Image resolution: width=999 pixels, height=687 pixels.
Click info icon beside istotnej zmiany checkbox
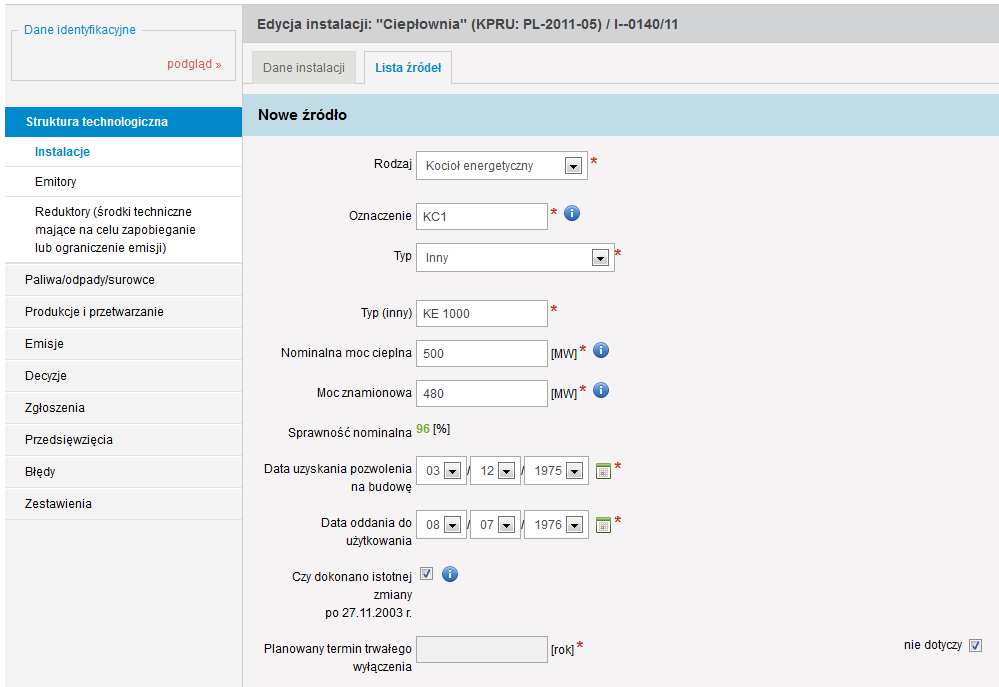tap(450, 574)
